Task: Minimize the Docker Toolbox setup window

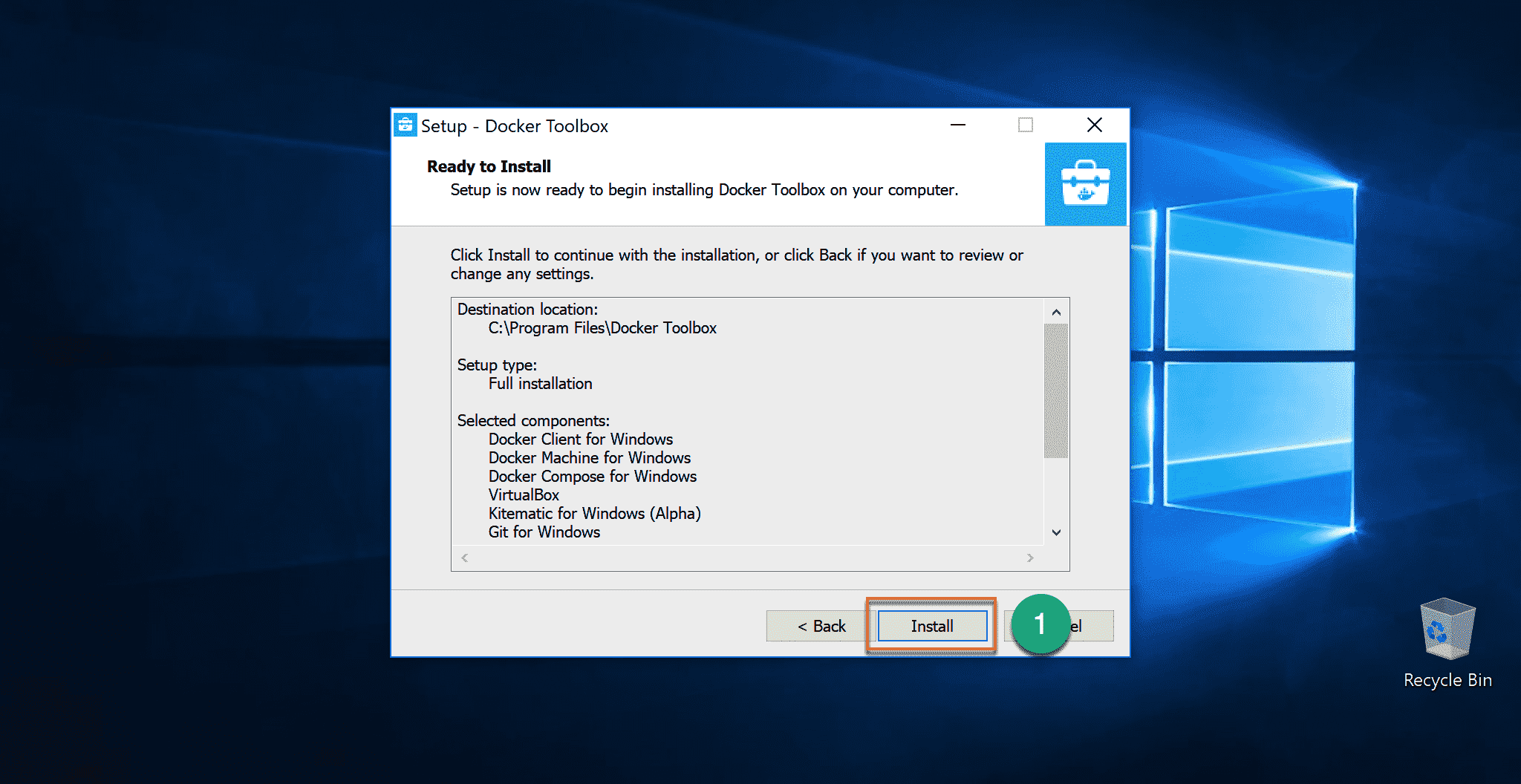Action: tap(958, 125)
